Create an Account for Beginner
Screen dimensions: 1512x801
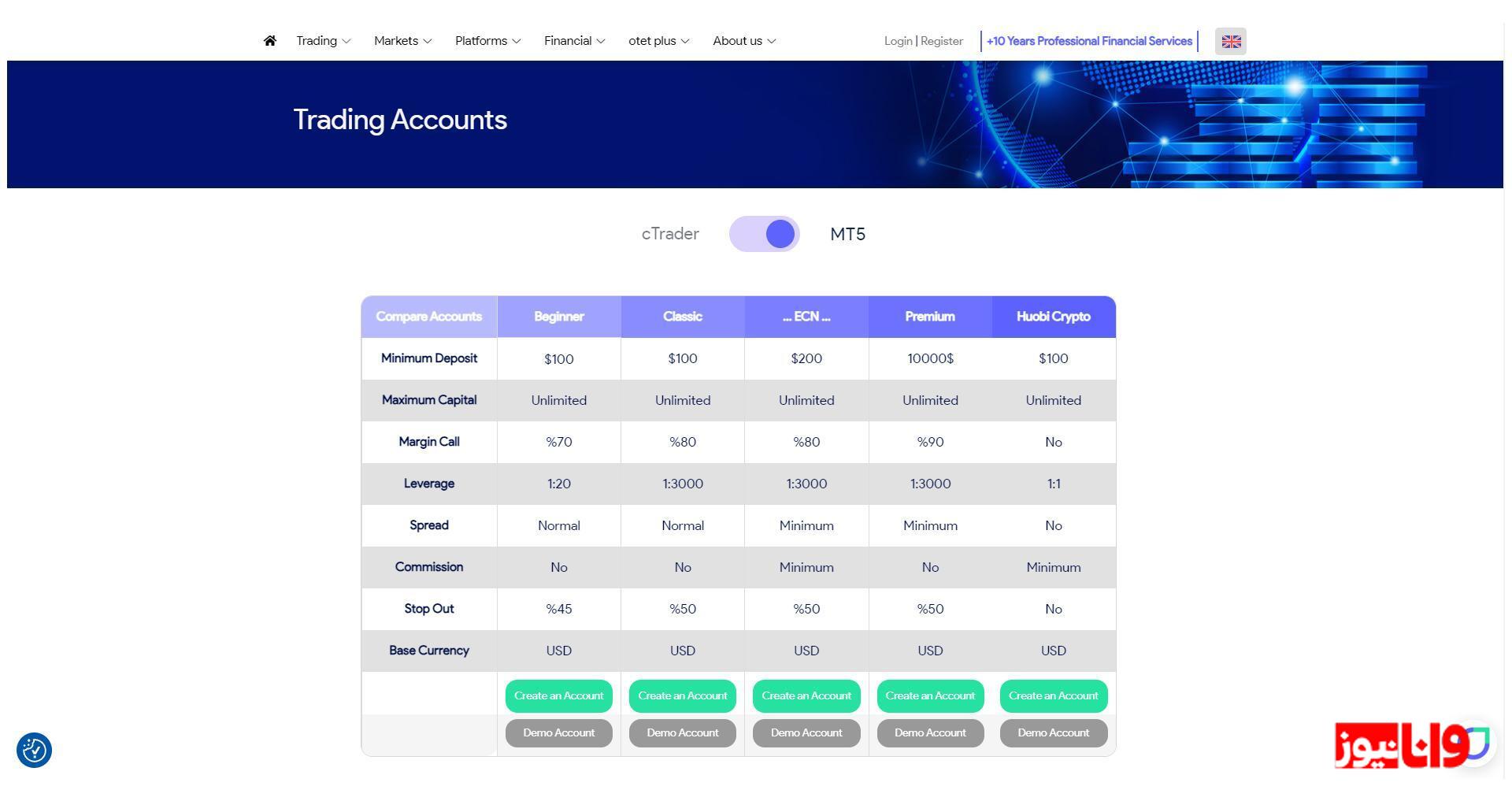click(559, 696)
